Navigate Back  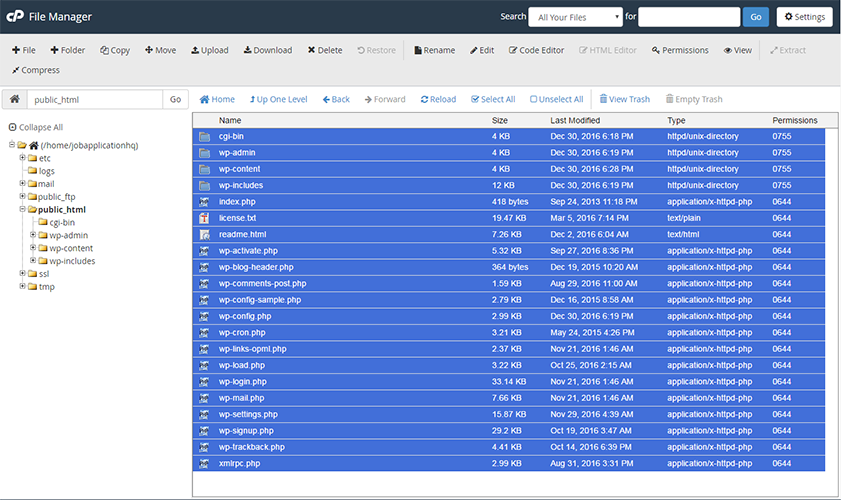coord(336,99)
